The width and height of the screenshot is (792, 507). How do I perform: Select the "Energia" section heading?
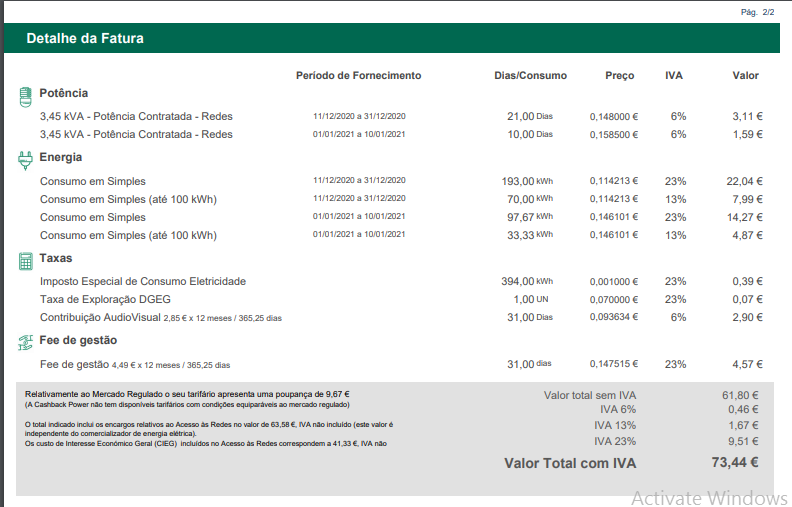click(61, 157)
